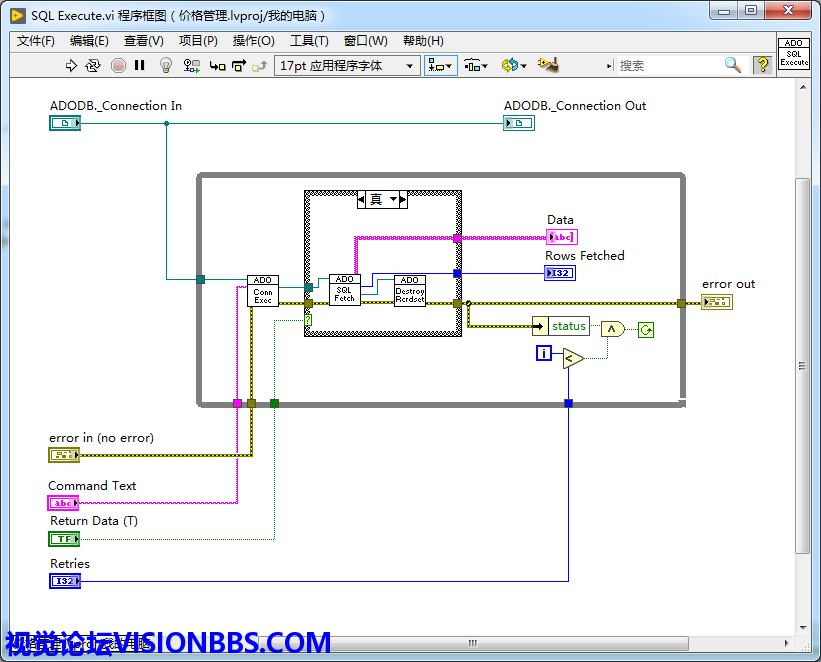Screen dimensions: 821x662
Task: Select the ADO SQL Fetch subVI node
Action: 344,290
